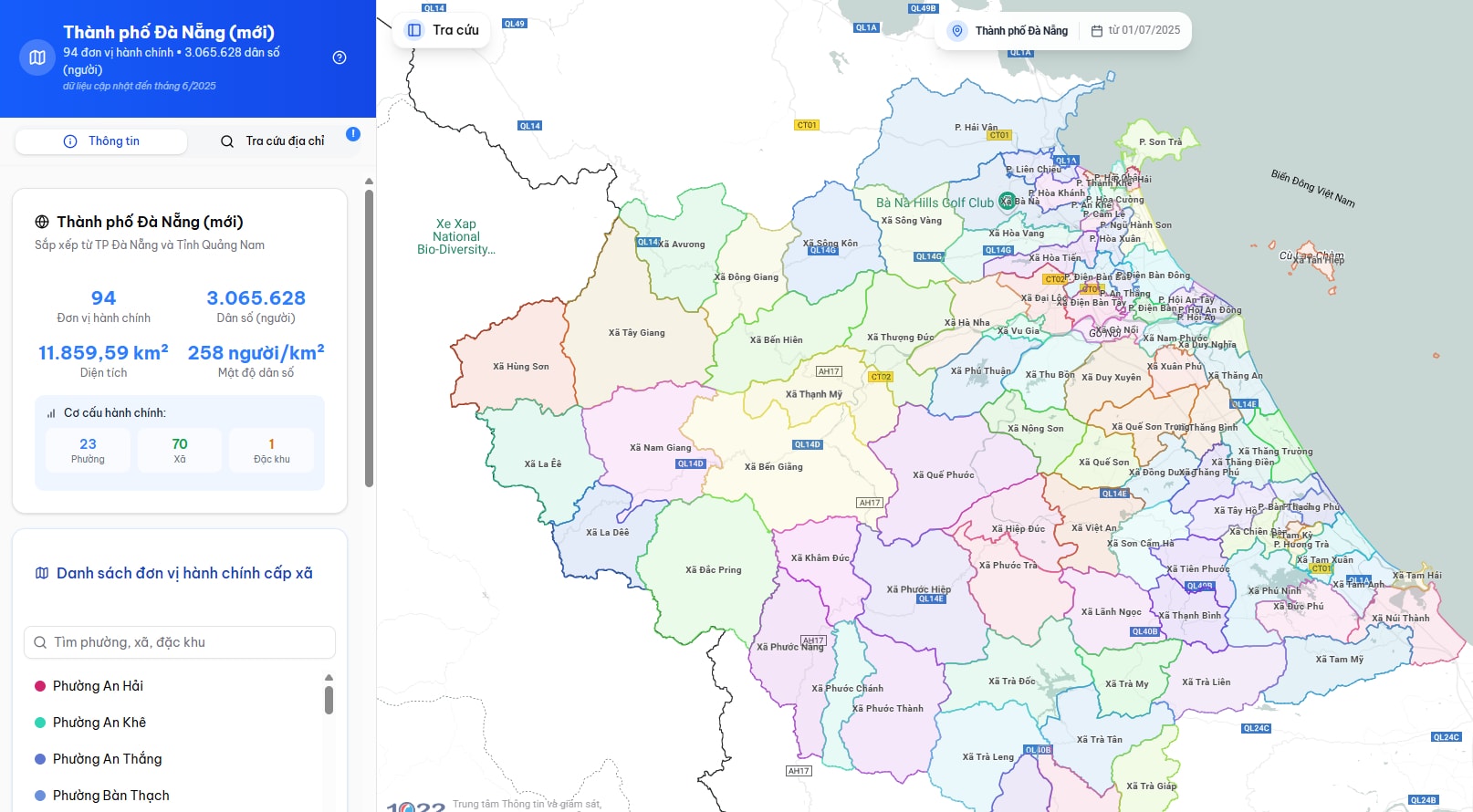The width and height of the screenshot is (1473, 812).
Task: Open the Thành phố Đà Nẵng location selector
Action: (1008, 31)
